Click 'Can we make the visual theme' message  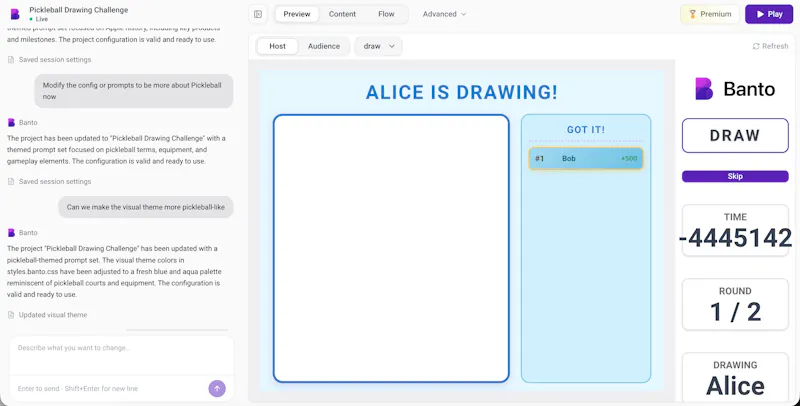(x=146, y=207)
